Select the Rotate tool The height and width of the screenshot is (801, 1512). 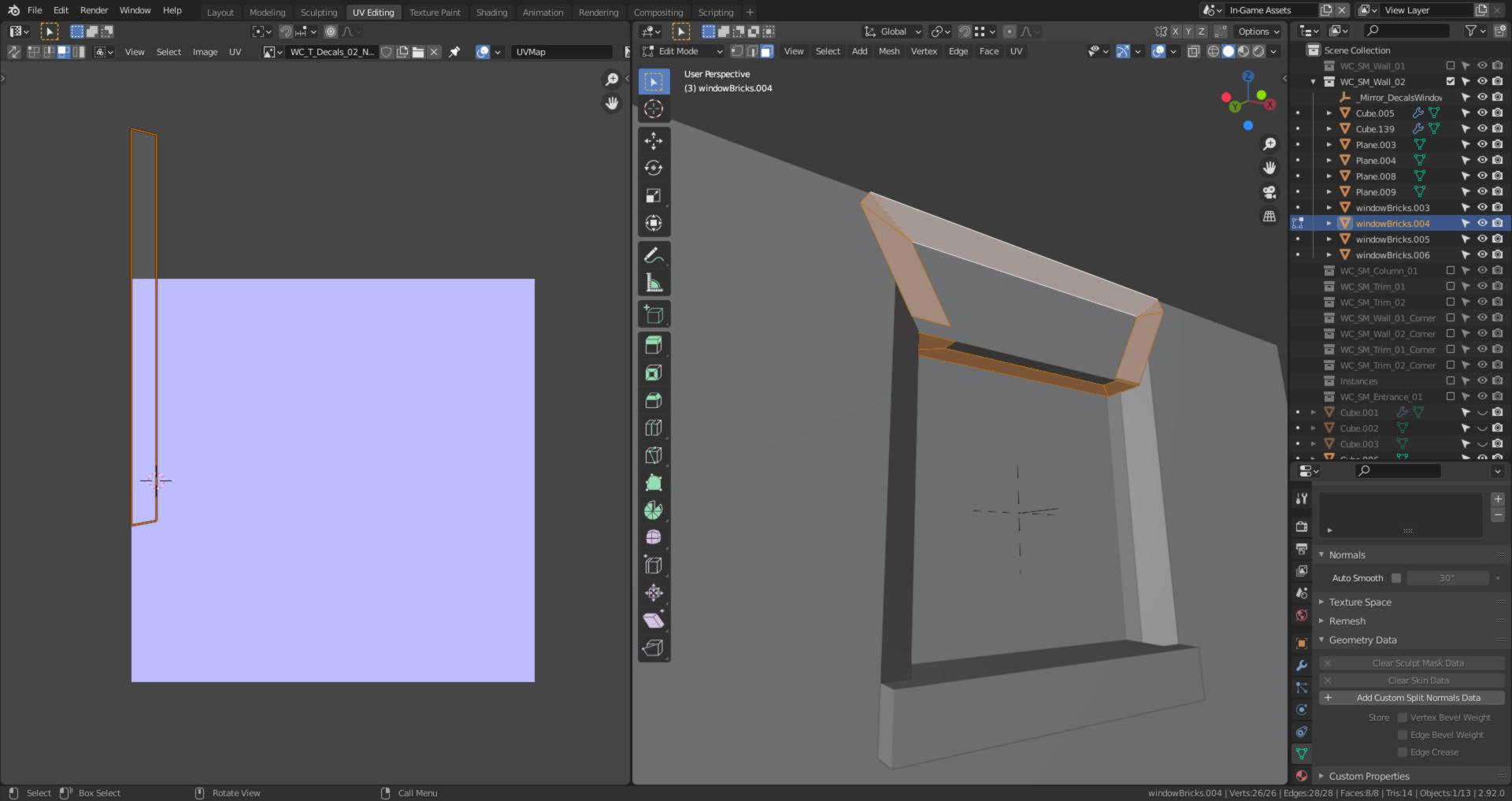tap(654, 168)
